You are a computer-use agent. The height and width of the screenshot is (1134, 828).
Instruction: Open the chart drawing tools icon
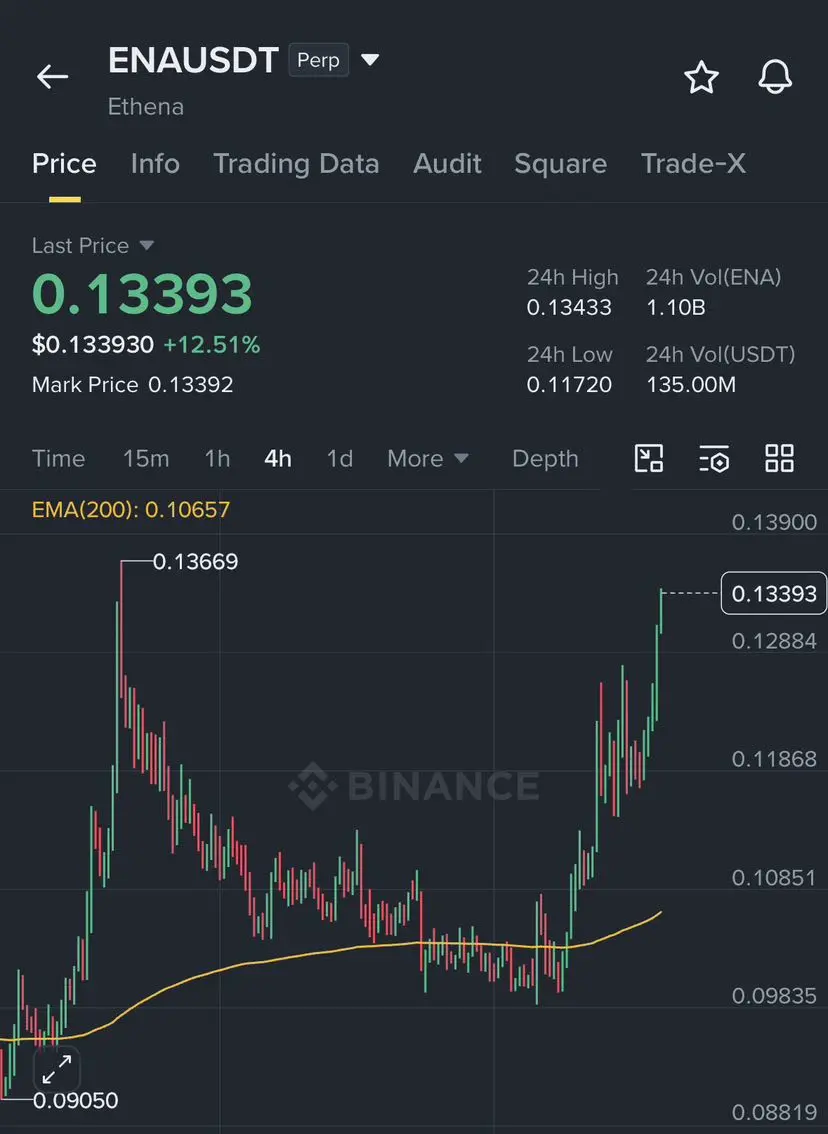(649, 459)
